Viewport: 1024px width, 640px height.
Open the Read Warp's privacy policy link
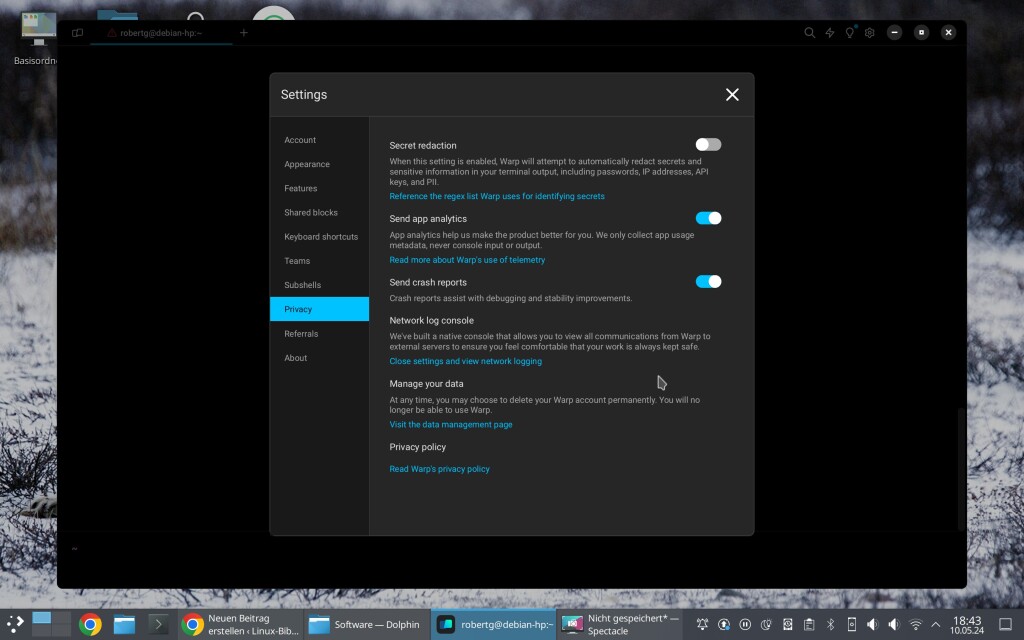point(440,469)
